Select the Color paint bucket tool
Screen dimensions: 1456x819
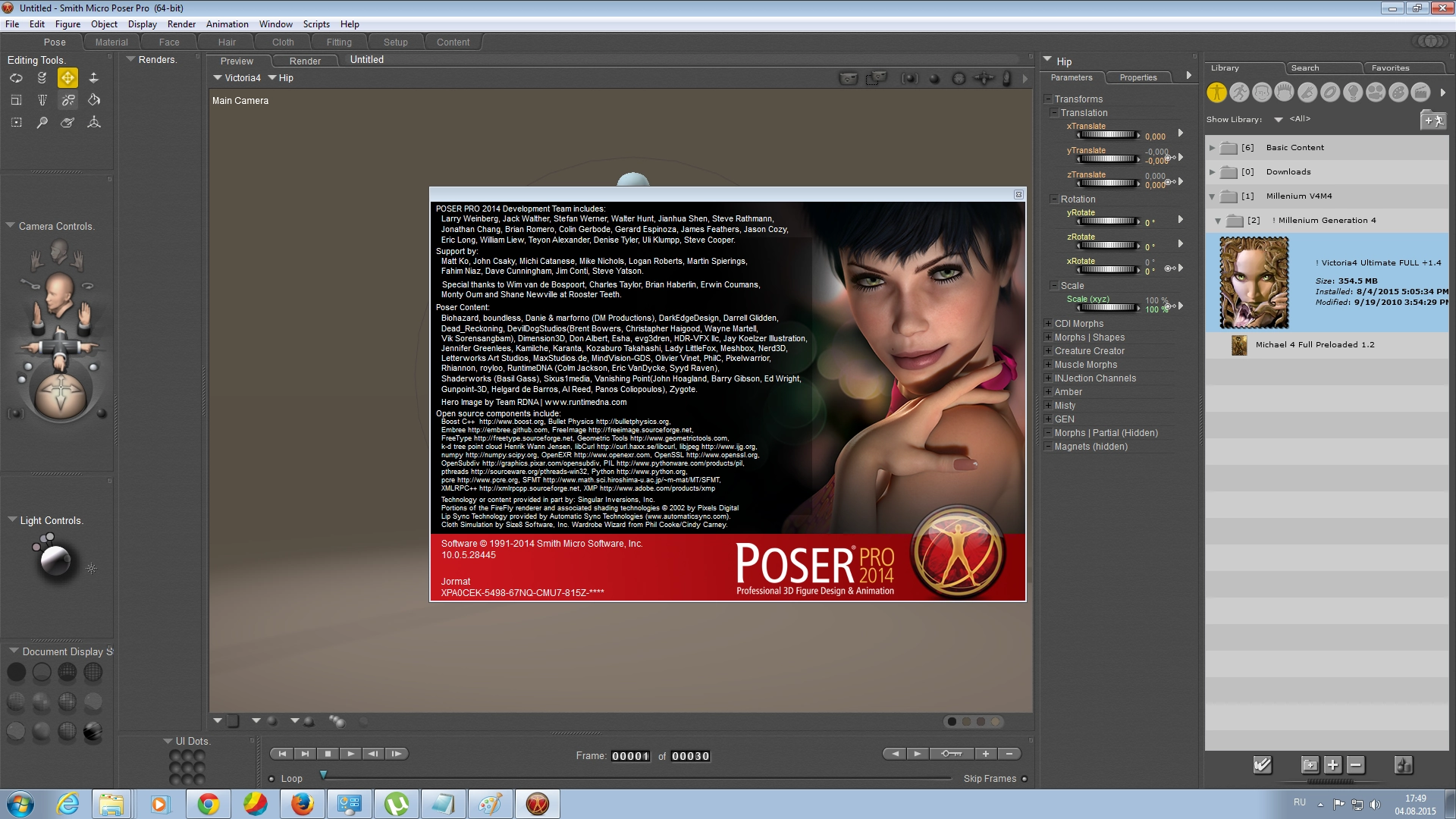(93, 100)
